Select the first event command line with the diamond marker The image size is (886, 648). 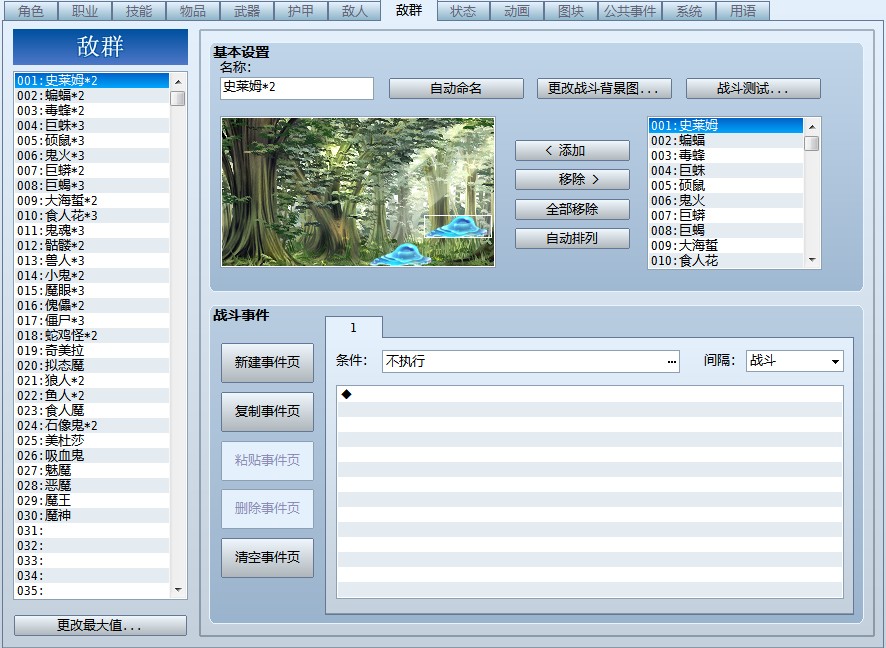(x=590, y=394)
